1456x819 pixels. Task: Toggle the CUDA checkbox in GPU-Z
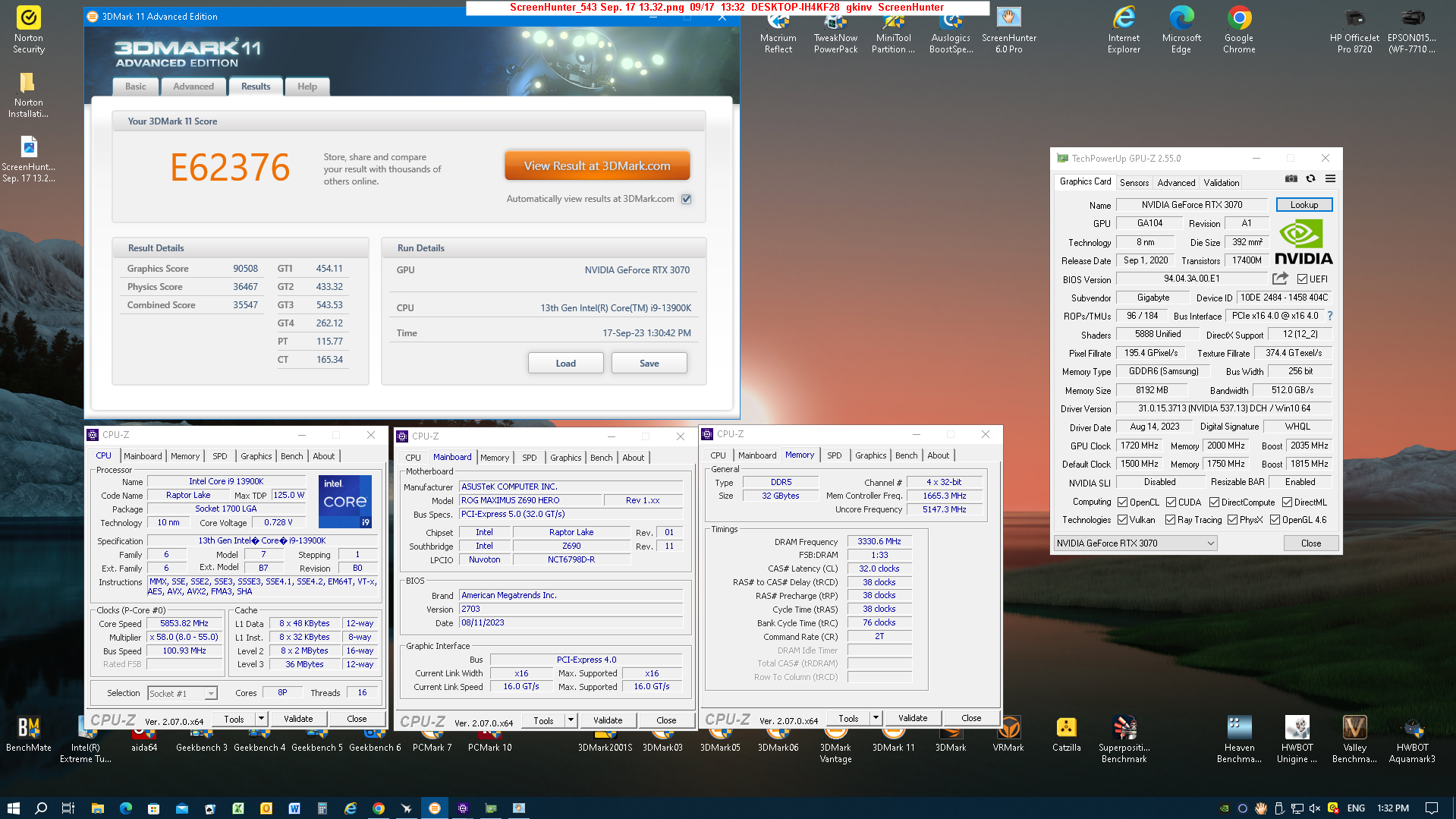(1171, 502)
